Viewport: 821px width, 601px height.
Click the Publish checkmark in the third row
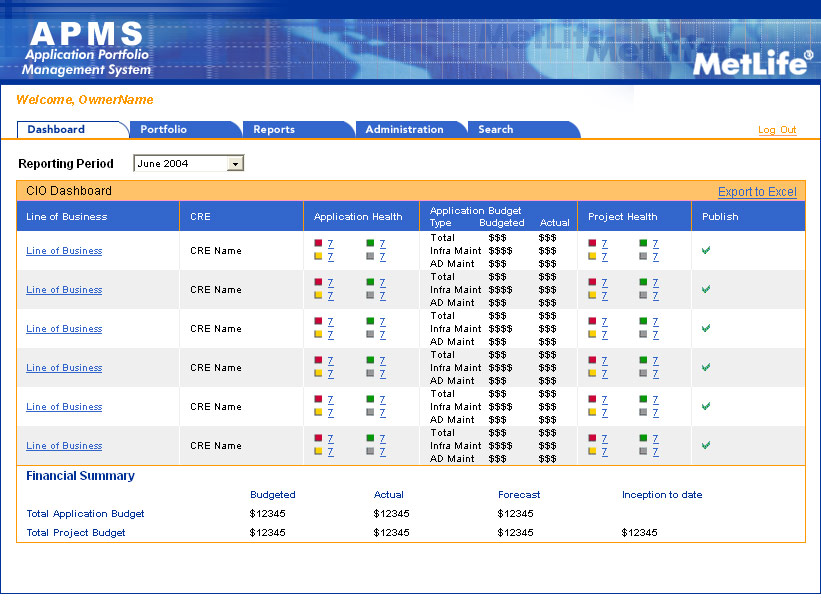click(706, 328)
